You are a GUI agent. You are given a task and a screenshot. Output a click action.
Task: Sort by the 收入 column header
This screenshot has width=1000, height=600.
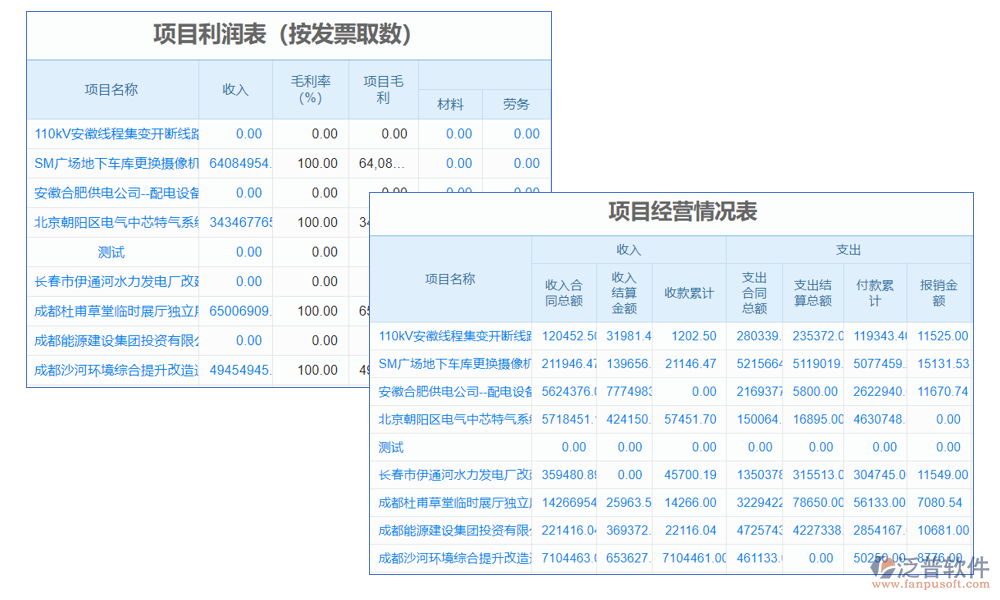(x=236, y=89)
